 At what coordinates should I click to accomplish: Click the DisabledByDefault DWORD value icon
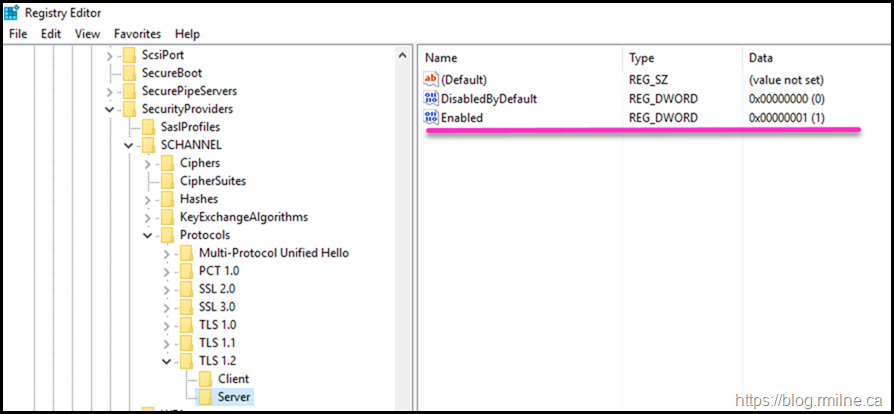pos(431,98)
